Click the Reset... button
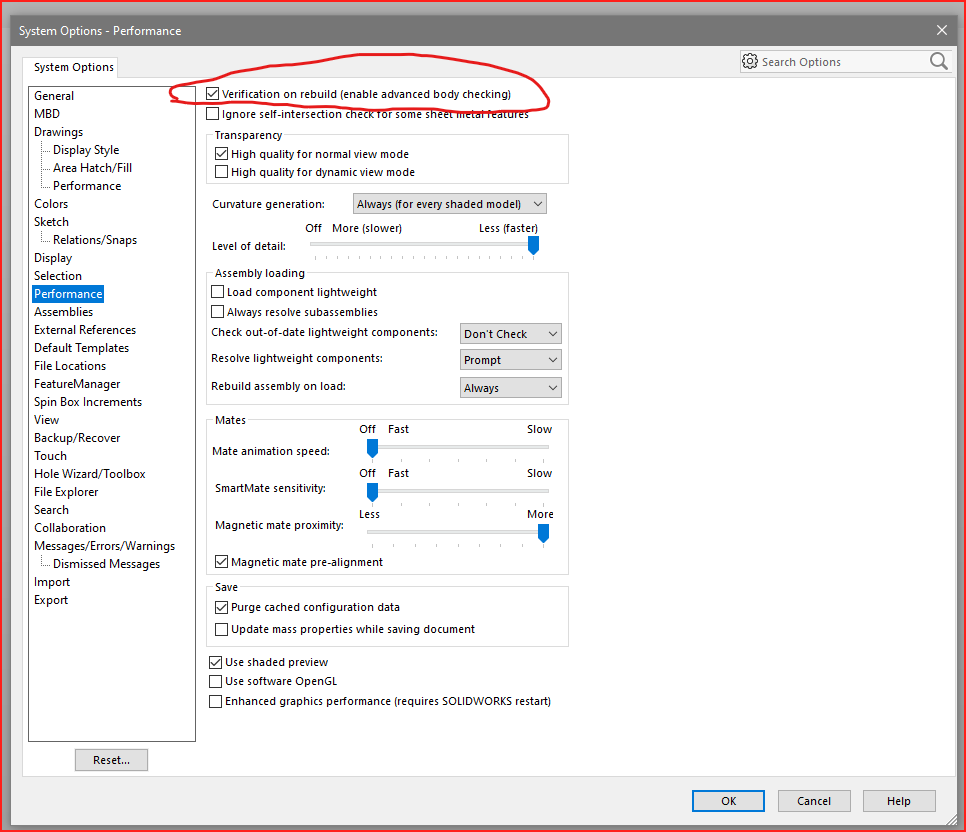966x832 pixels. click(x=111, y=760)
